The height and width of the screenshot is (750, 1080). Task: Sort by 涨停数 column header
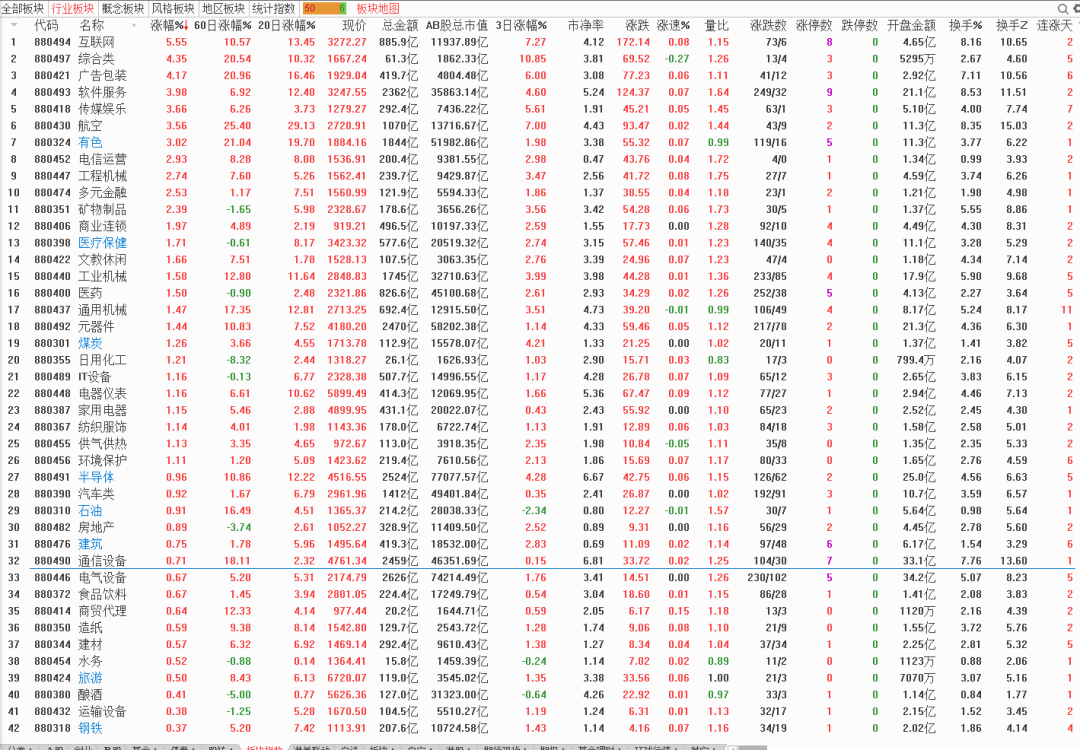click(814, 25)
